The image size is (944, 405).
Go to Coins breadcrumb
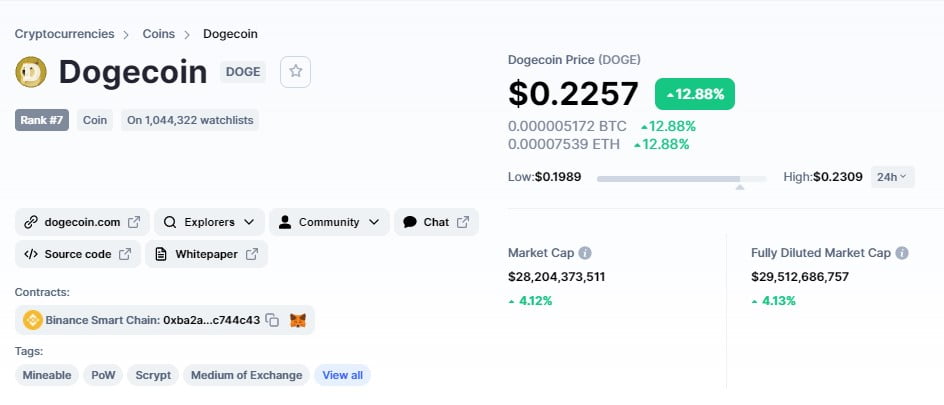pos(158,34)
